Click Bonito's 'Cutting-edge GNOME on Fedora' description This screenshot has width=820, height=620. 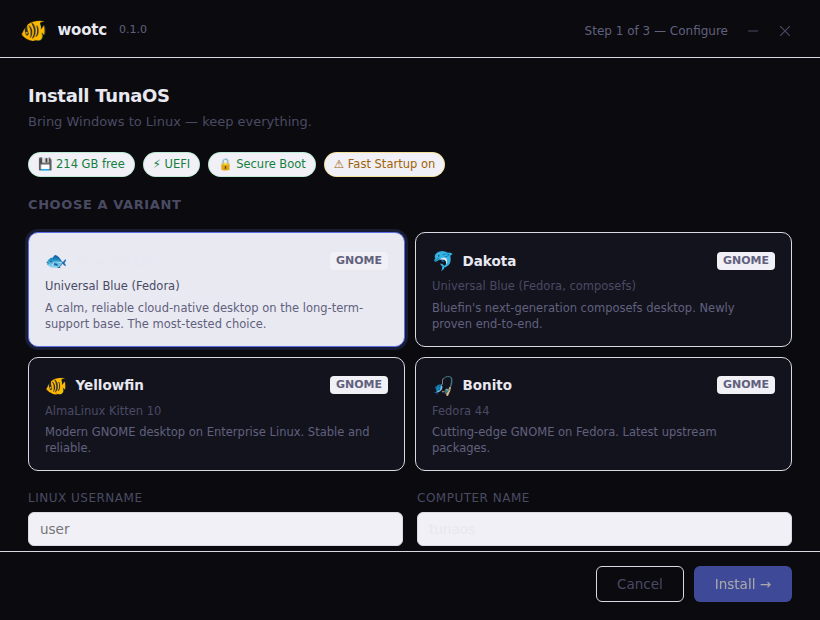click(574, 440)
